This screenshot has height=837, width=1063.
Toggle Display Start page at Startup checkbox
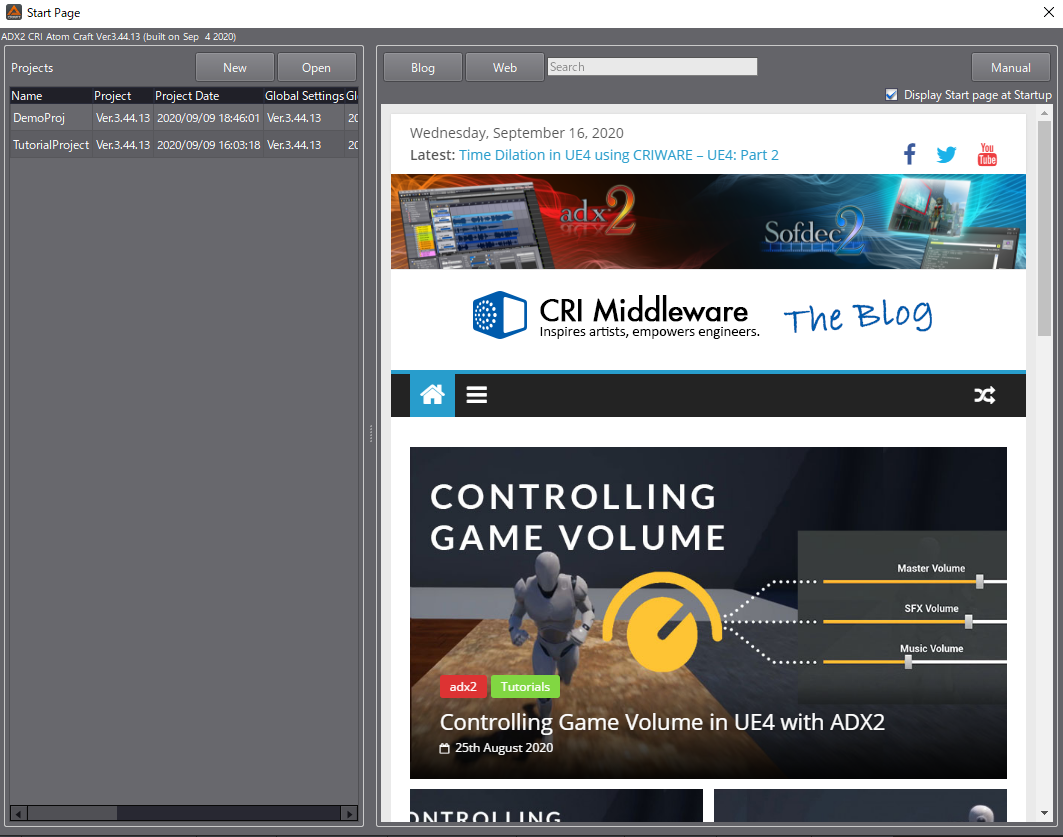[891, 95]
